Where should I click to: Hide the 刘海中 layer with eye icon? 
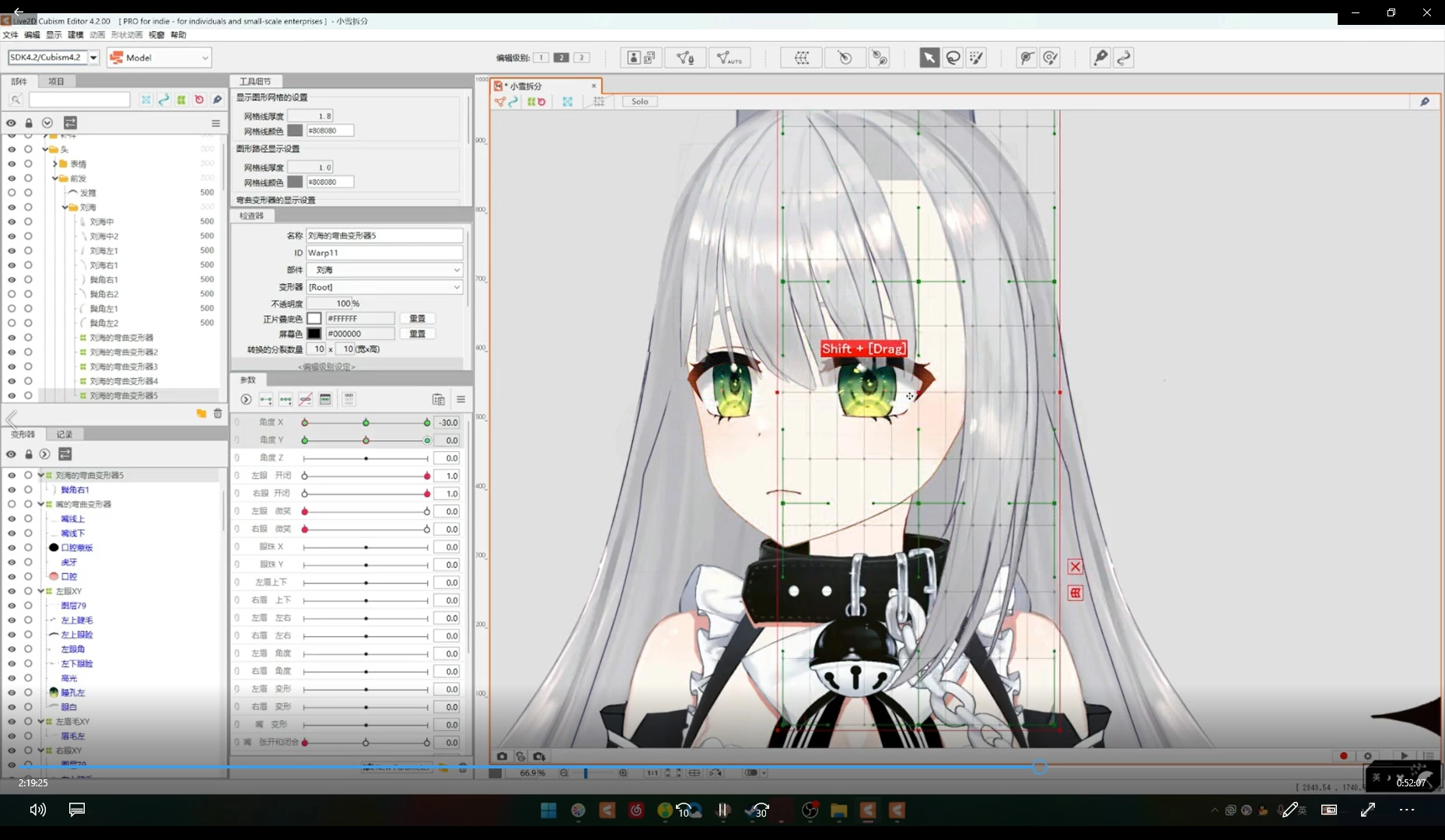click(12, 222)
